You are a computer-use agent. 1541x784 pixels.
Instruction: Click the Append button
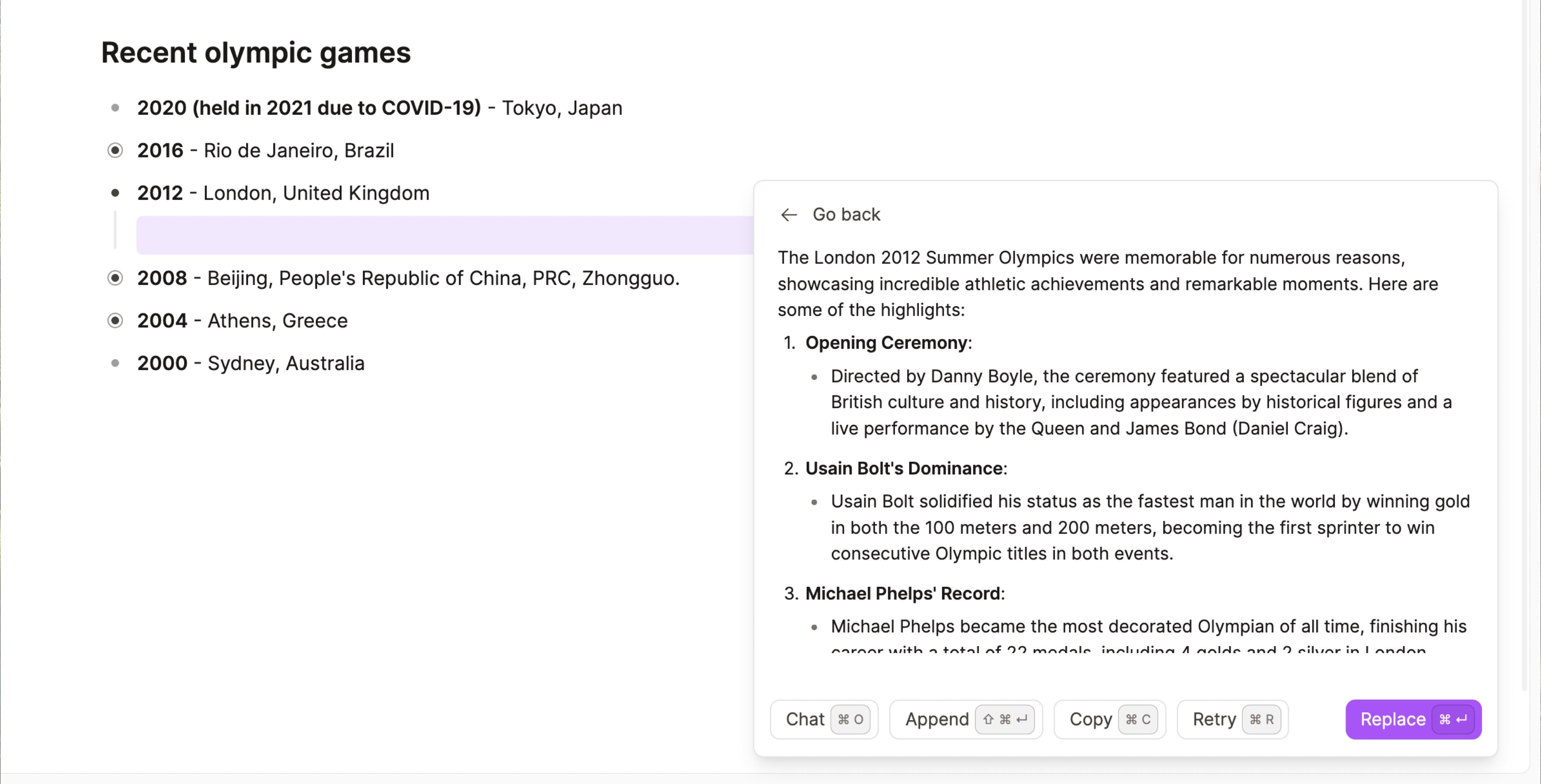pos(965,719)
